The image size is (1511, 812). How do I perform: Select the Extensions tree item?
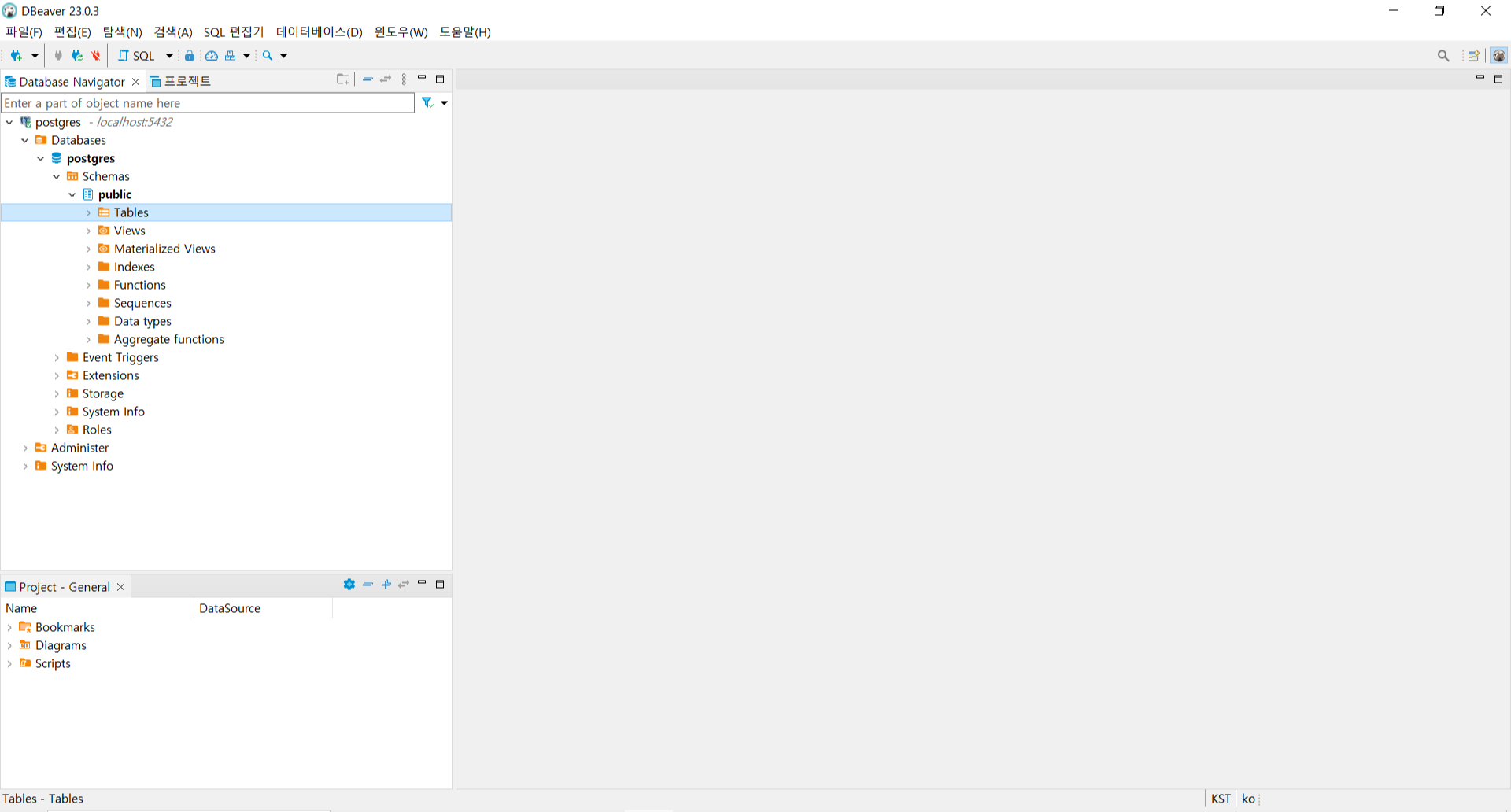click(x=111, y=376)
